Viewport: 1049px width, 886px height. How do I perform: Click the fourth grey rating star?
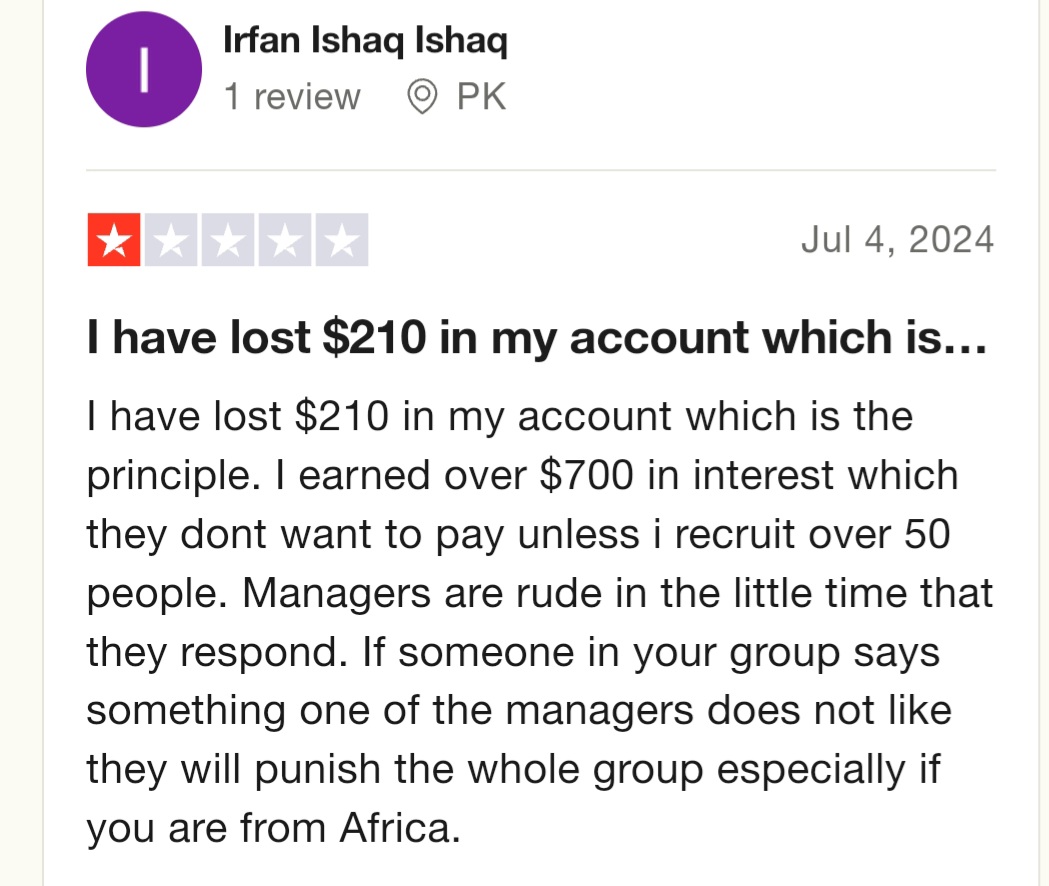point(285,241)
